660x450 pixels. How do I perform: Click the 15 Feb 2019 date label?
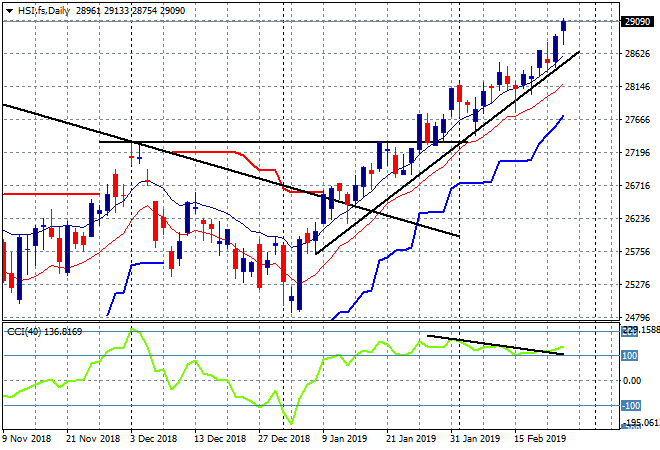[540, 439]
